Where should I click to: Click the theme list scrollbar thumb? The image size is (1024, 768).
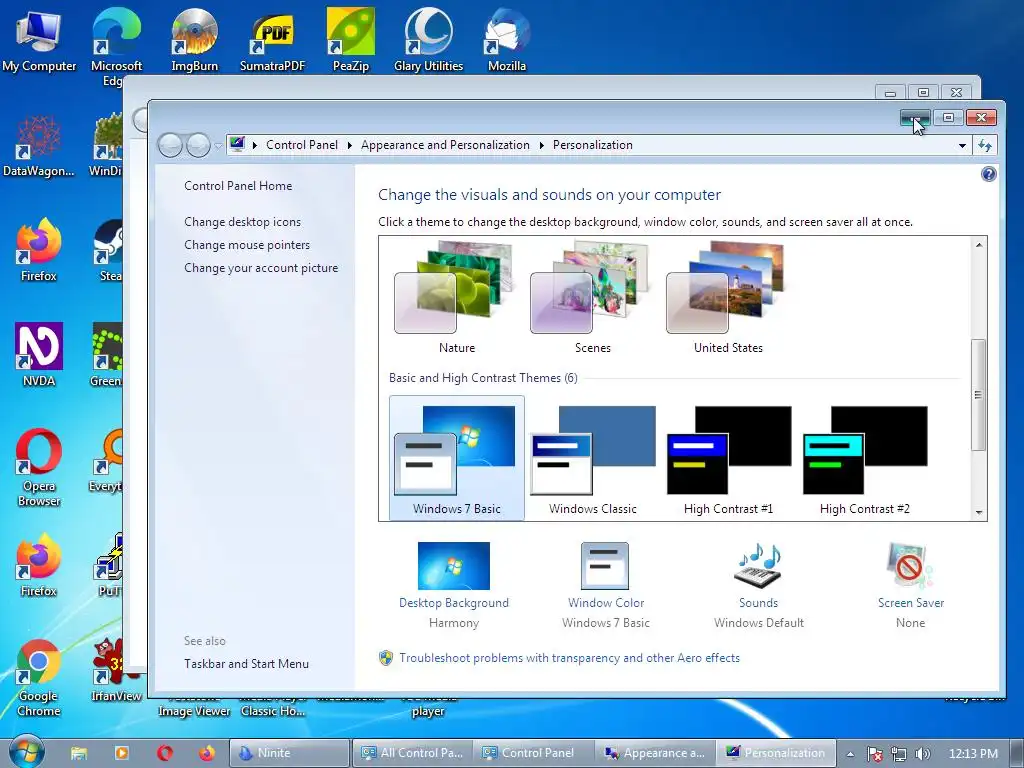click(978, 394)
